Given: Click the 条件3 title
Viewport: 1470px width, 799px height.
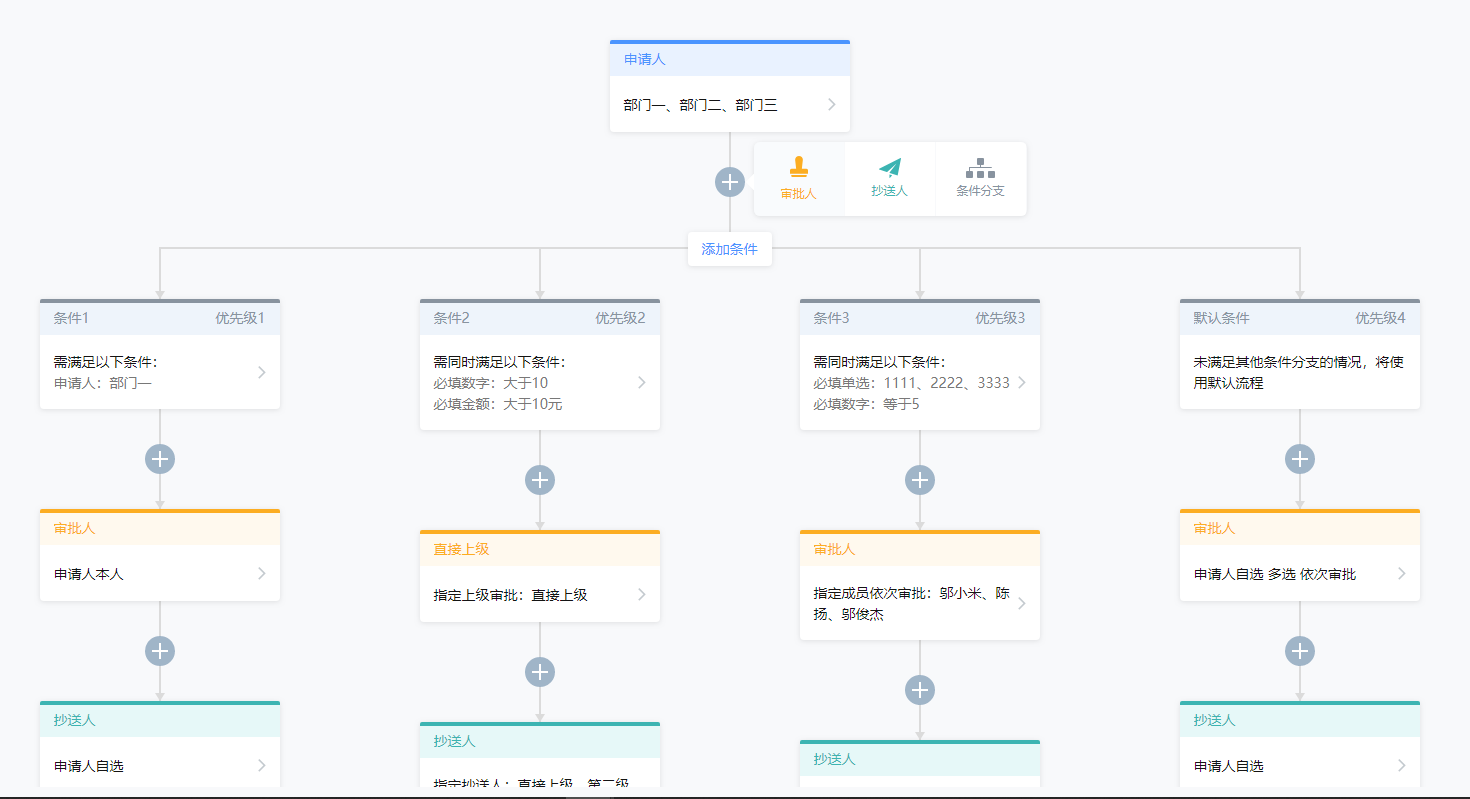Looking at the screenshot, I should pos(831,318).
